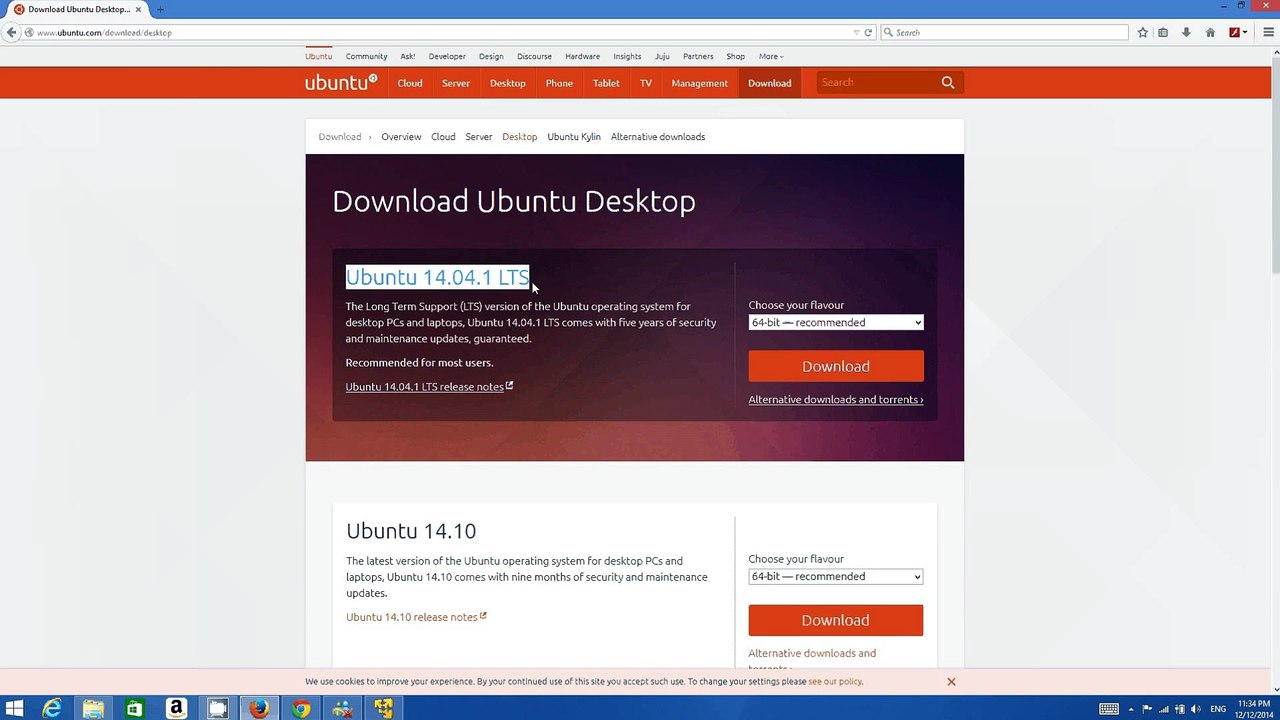Click the red Flash extension icon
This screenshot has height=720, width=1280.
point(1234,32)
